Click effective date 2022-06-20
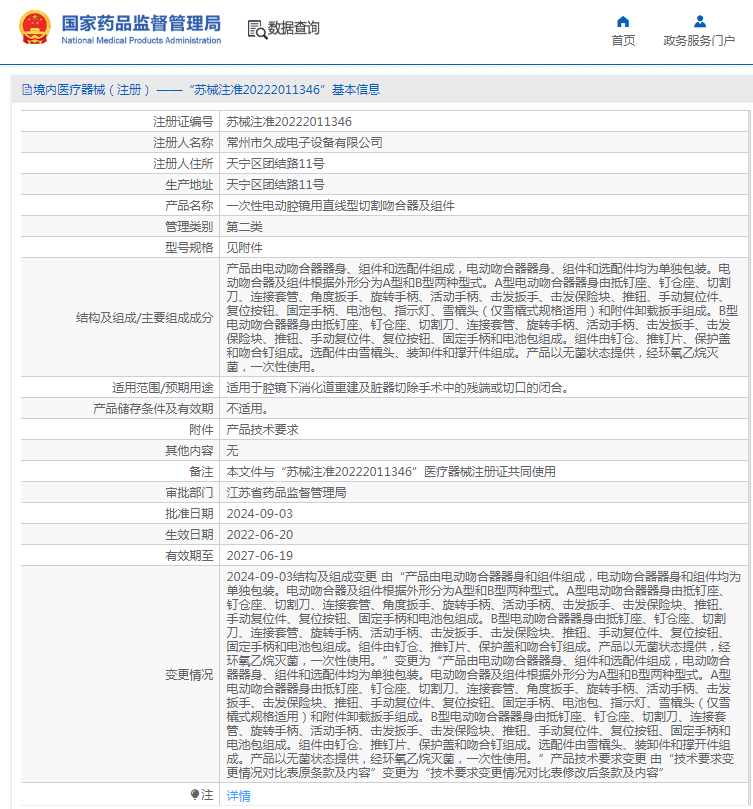Screen dimensions: 753x809 tap(260, 535)
